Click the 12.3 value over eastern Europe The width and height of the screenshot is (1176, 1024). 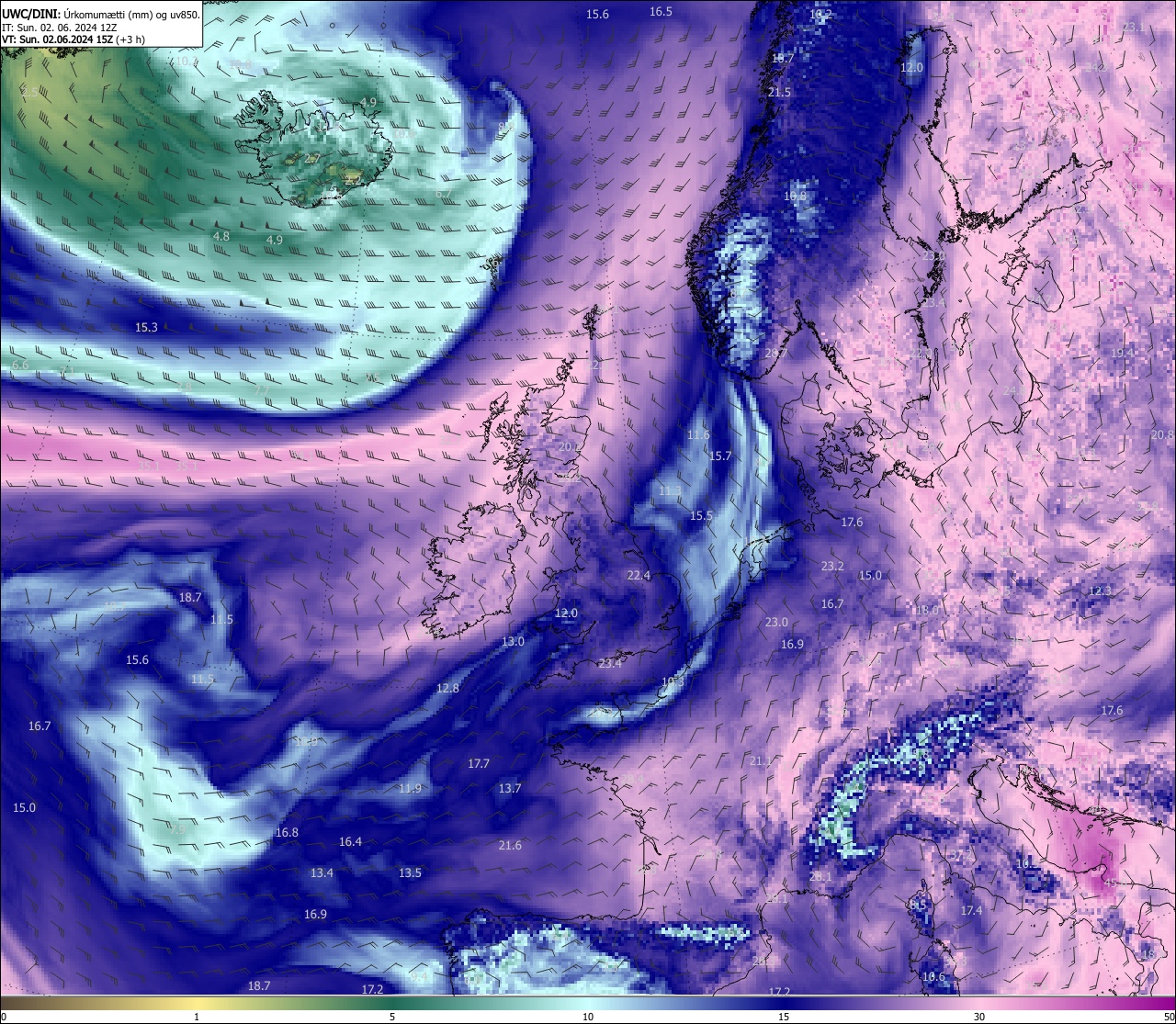1100,591
